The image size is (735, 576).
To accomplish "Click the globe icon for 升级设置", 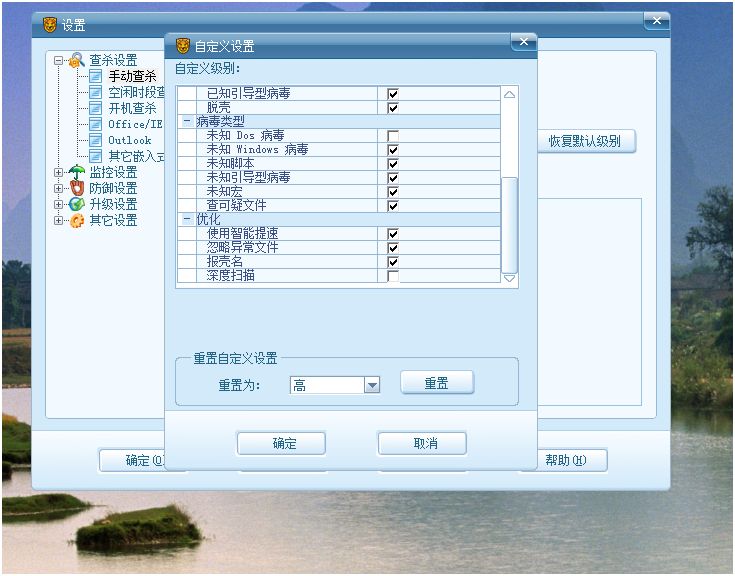I will click(76, 204).
